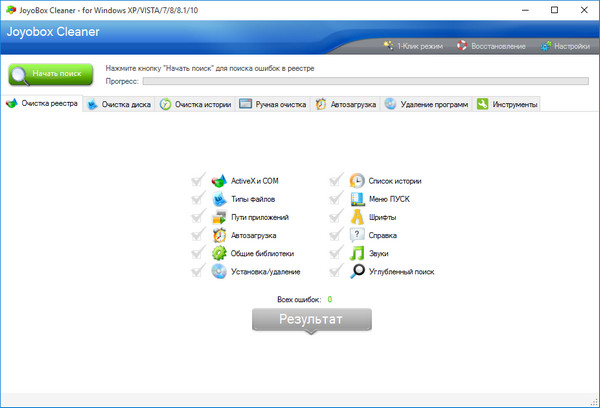Open 1-Клик режим mode

(414, 46)
